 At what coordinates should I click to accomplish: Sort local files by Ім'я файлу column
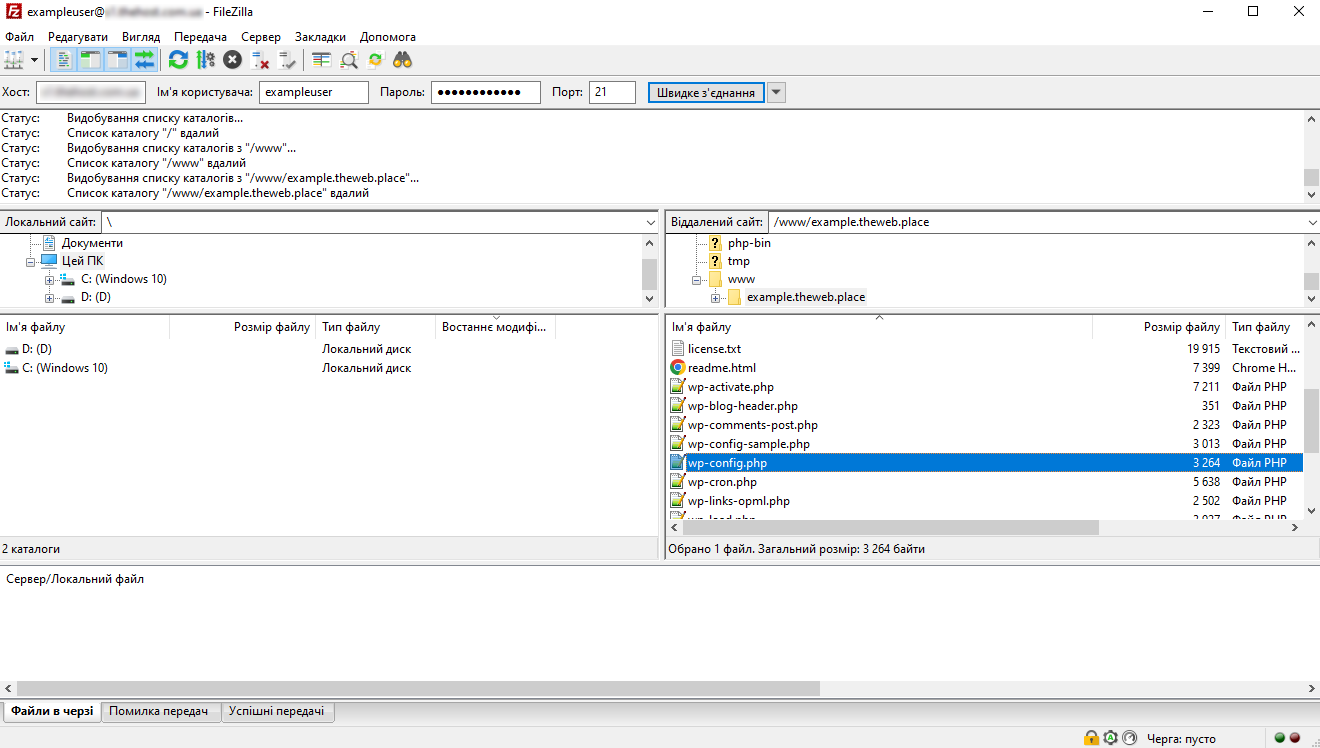85,327
